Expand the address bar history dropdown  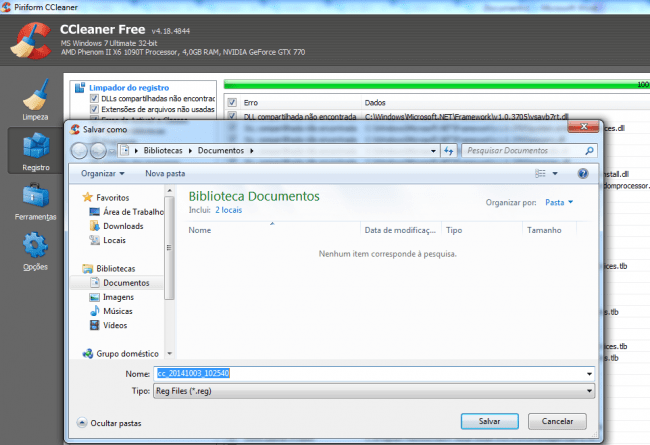(x=433, y=151)
